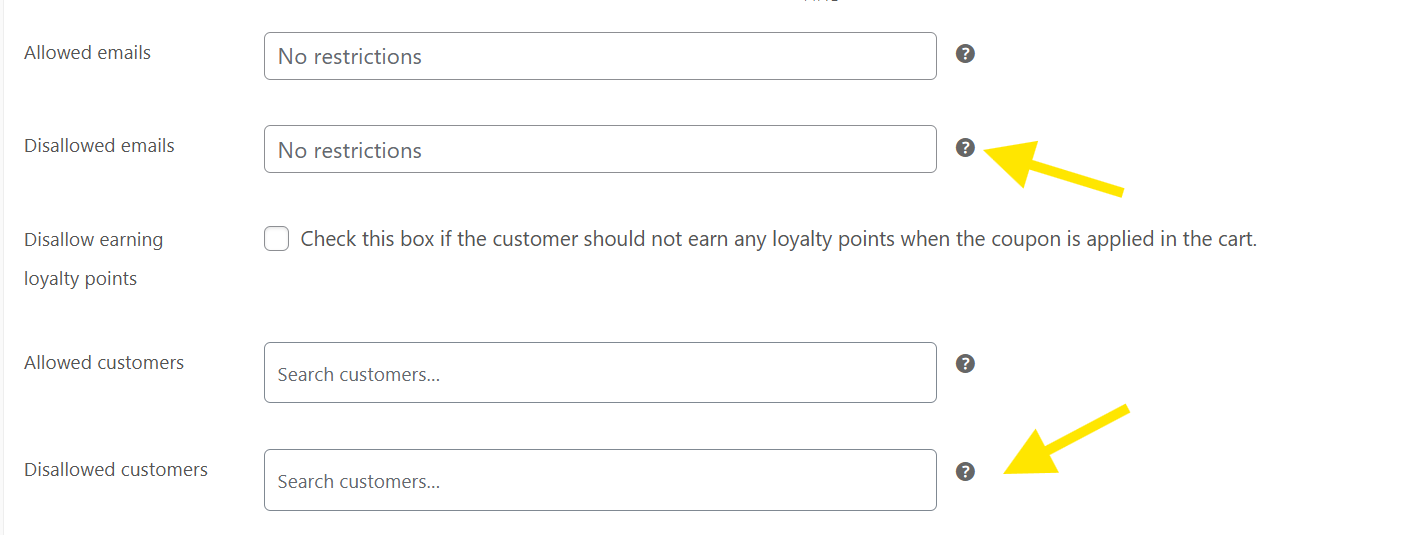Click the 'Disallowed customers' label text
Image resolution: width=1409 pixels, height=535 pixels.
point(116,470)
